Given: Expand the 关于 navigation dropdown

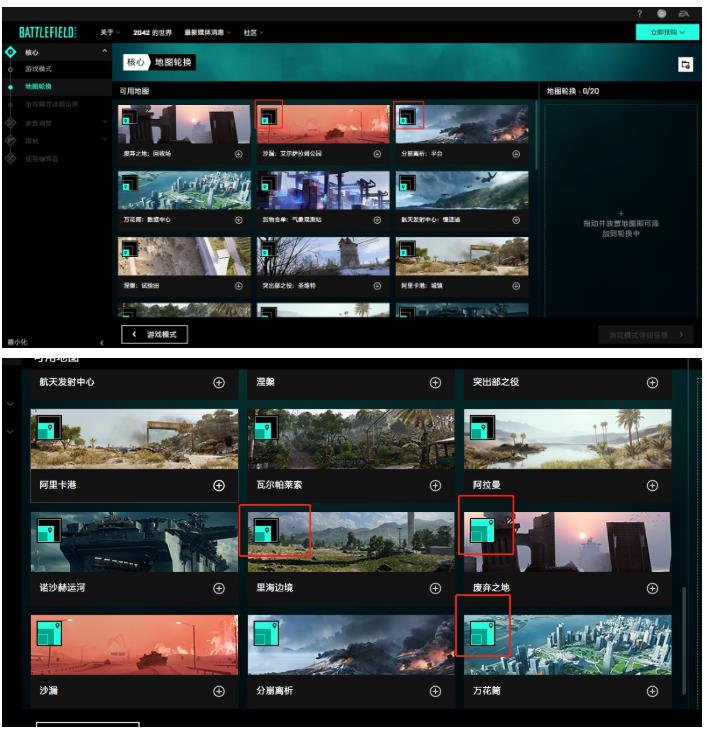Looking at the screenshot, I should (110, 32).
